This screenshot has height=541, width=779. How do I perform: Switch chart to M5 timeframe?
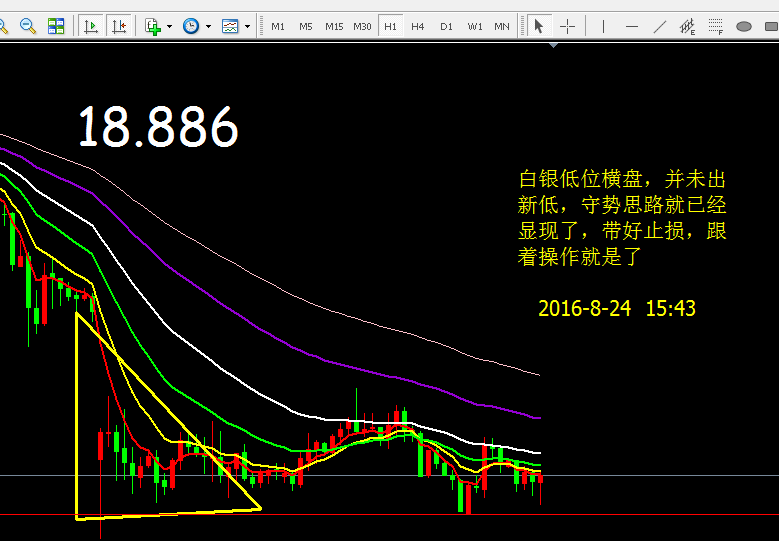tap(306, 26)
